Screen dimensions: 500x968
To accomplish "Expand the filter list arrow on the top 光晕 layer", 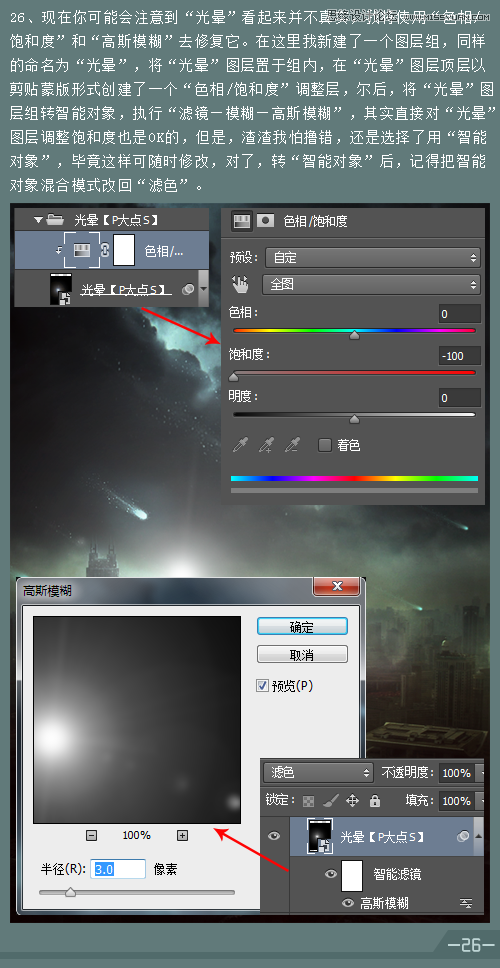I will (x=202, y=288).
